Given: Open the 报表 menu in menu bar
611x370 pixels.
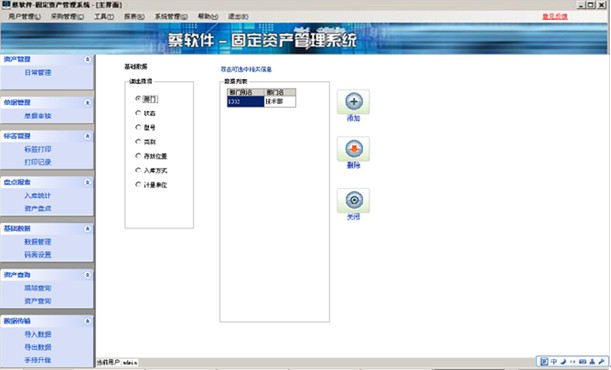Looking at the screenshot, I should (134, 16).
